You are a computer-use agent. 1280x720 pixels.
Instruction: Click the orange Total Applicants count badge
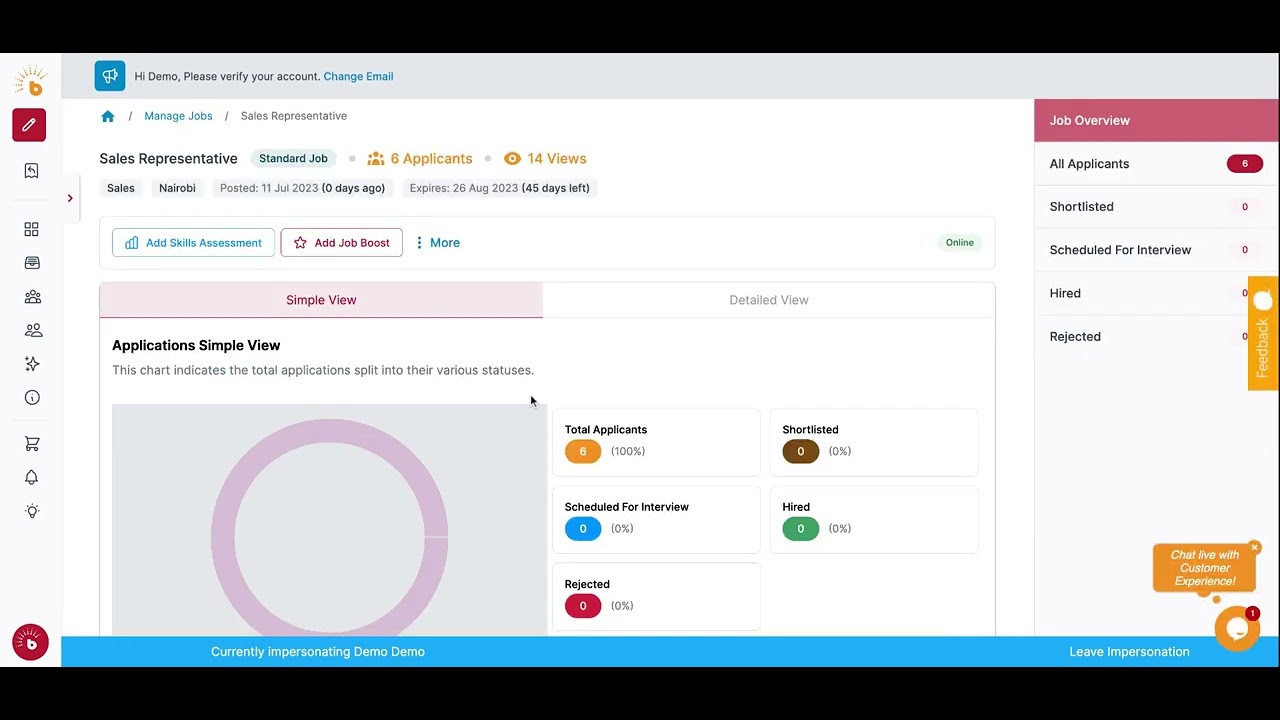(x=583, y=451)
